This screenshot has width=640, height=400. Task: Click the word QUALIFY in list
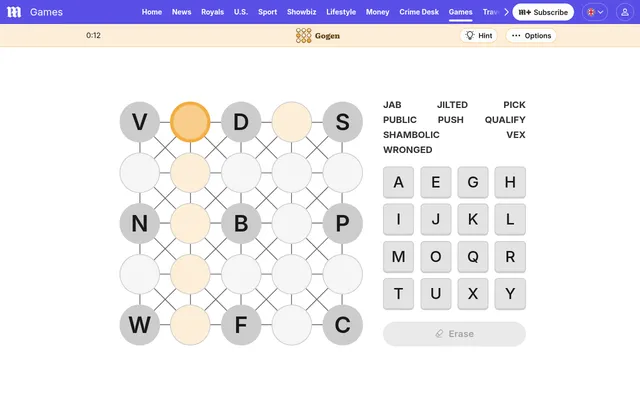[x=505, y=120]
